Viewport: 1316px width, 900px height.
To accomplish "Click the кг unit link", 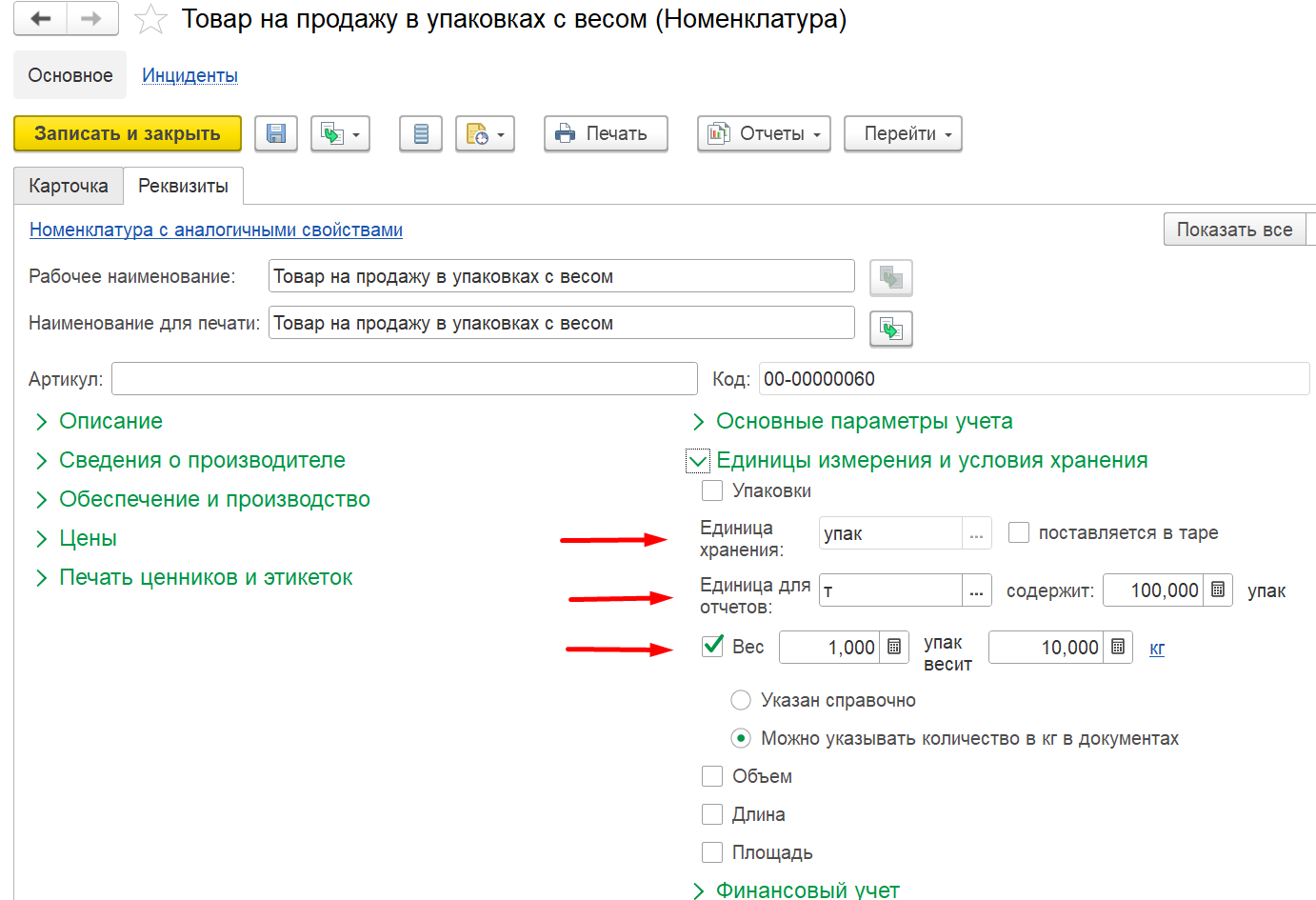I will pos(1157,648).
